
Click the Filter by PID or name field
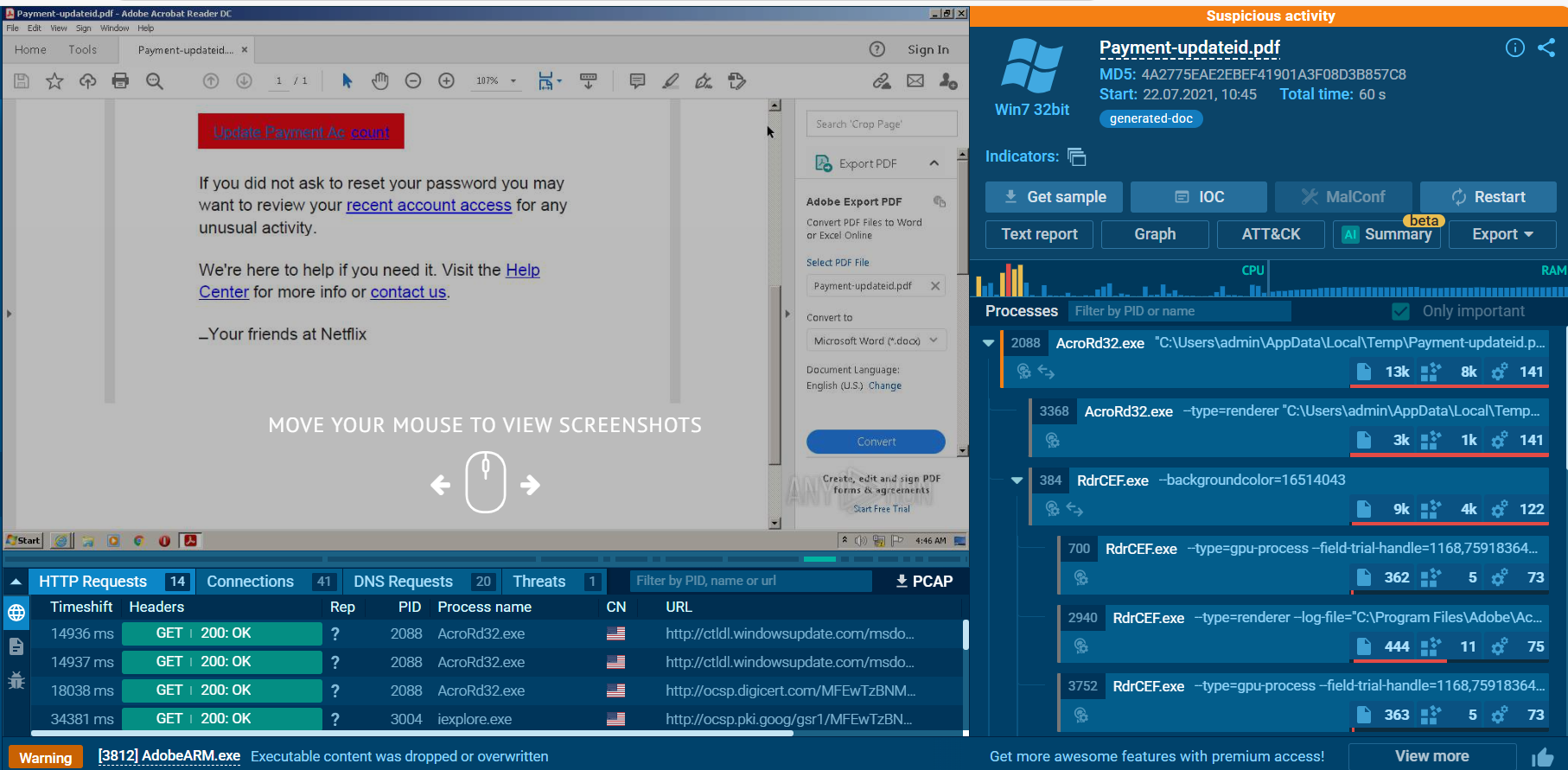[x=1178, y=311]
